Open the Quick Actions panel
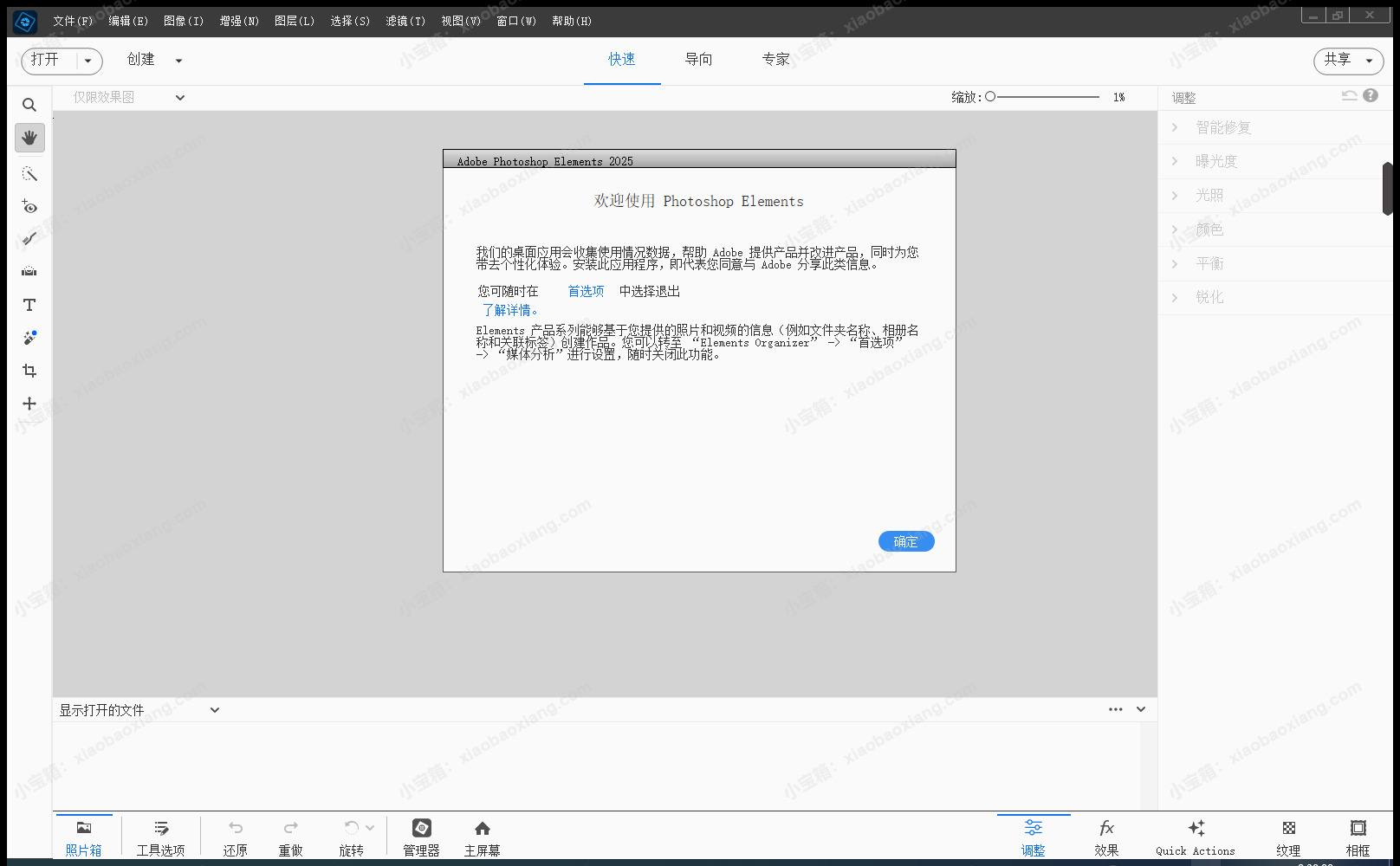The width and height of the screenshot is (1400, 866). click(x=1195, y=837)
